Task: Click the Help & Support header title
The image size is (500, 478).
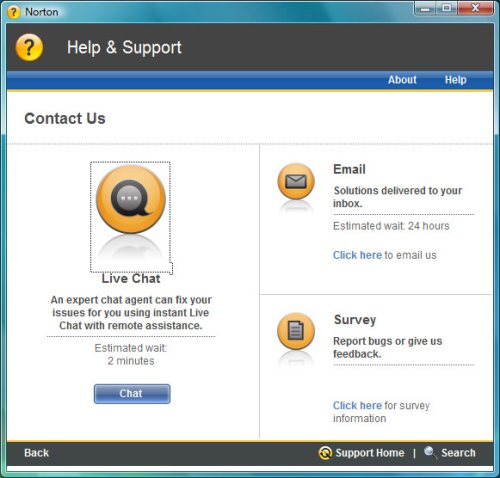Action: point(124,47)
